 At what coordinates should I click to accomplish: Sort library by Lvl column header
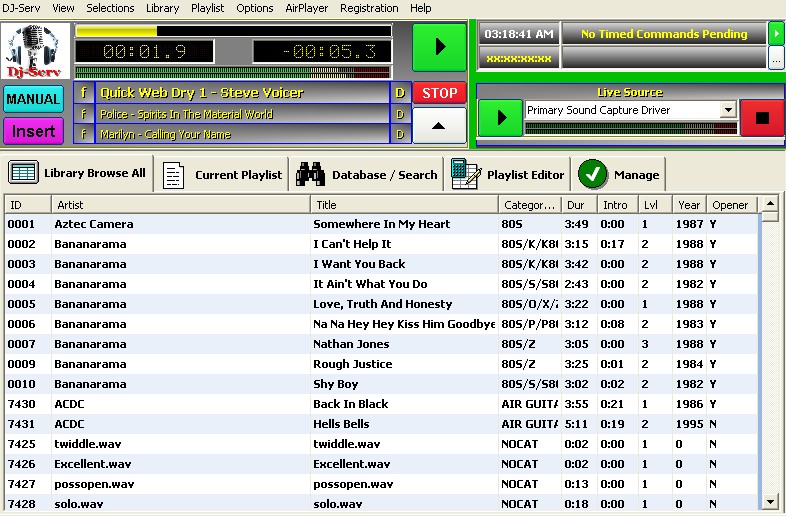655,205
